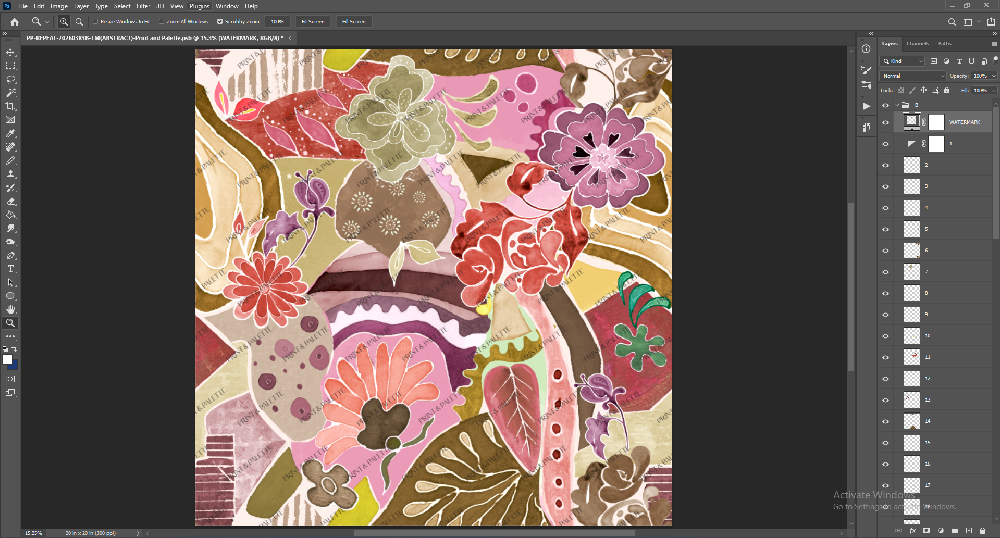The image size is (1000, 538).
Task: Select the Magic Wand tool
Action: pyautogui.click(x=11, y=92)
